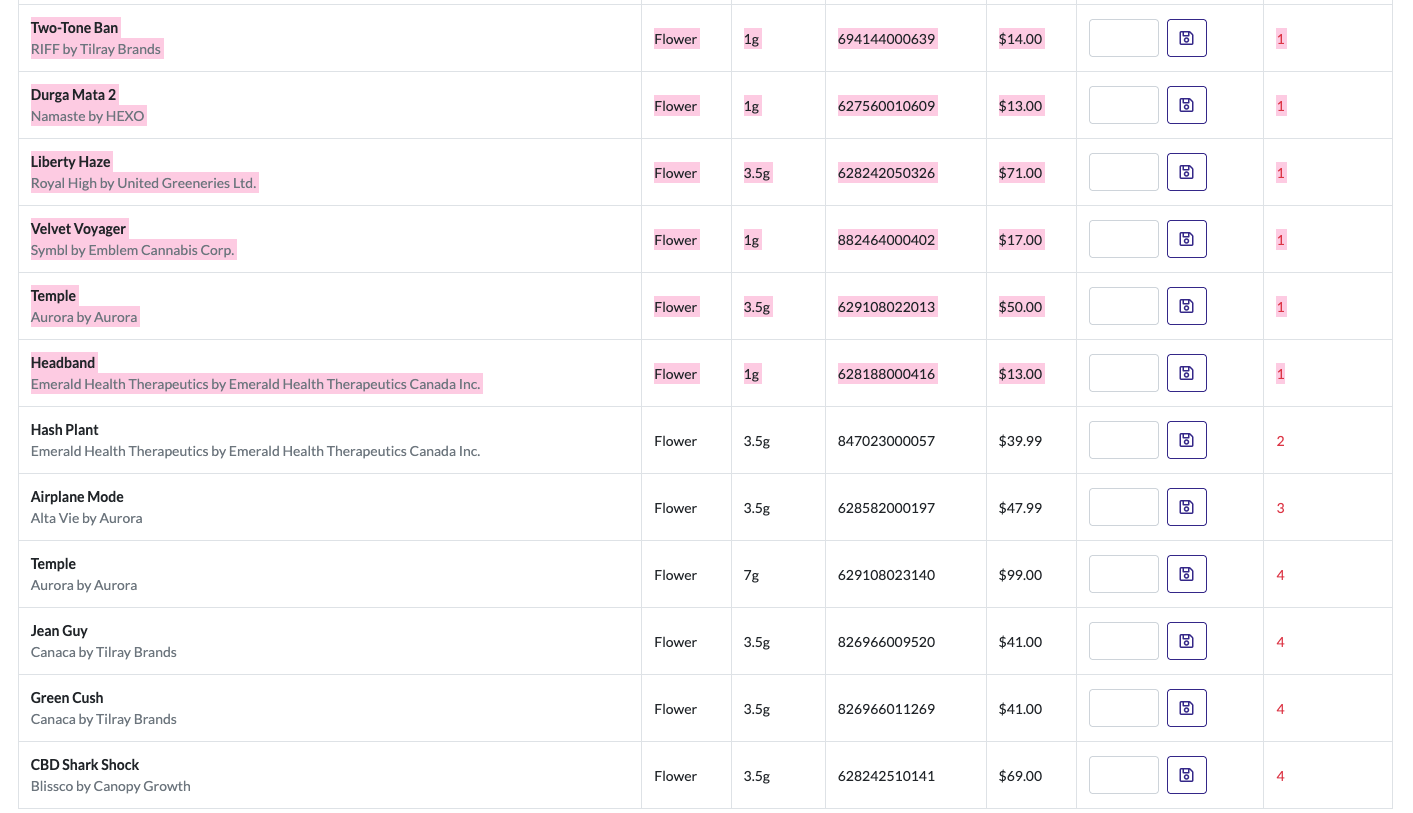Select product name Airplane Mode
The height and width of the screenshot is (813, 1413).
(77, 497)
